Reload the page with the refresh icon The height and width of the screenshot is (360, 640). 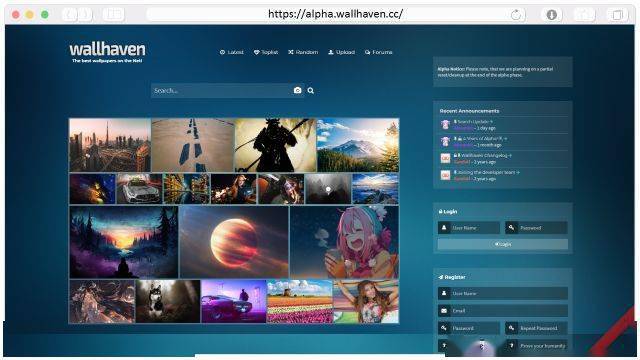[x=516, y=15]
